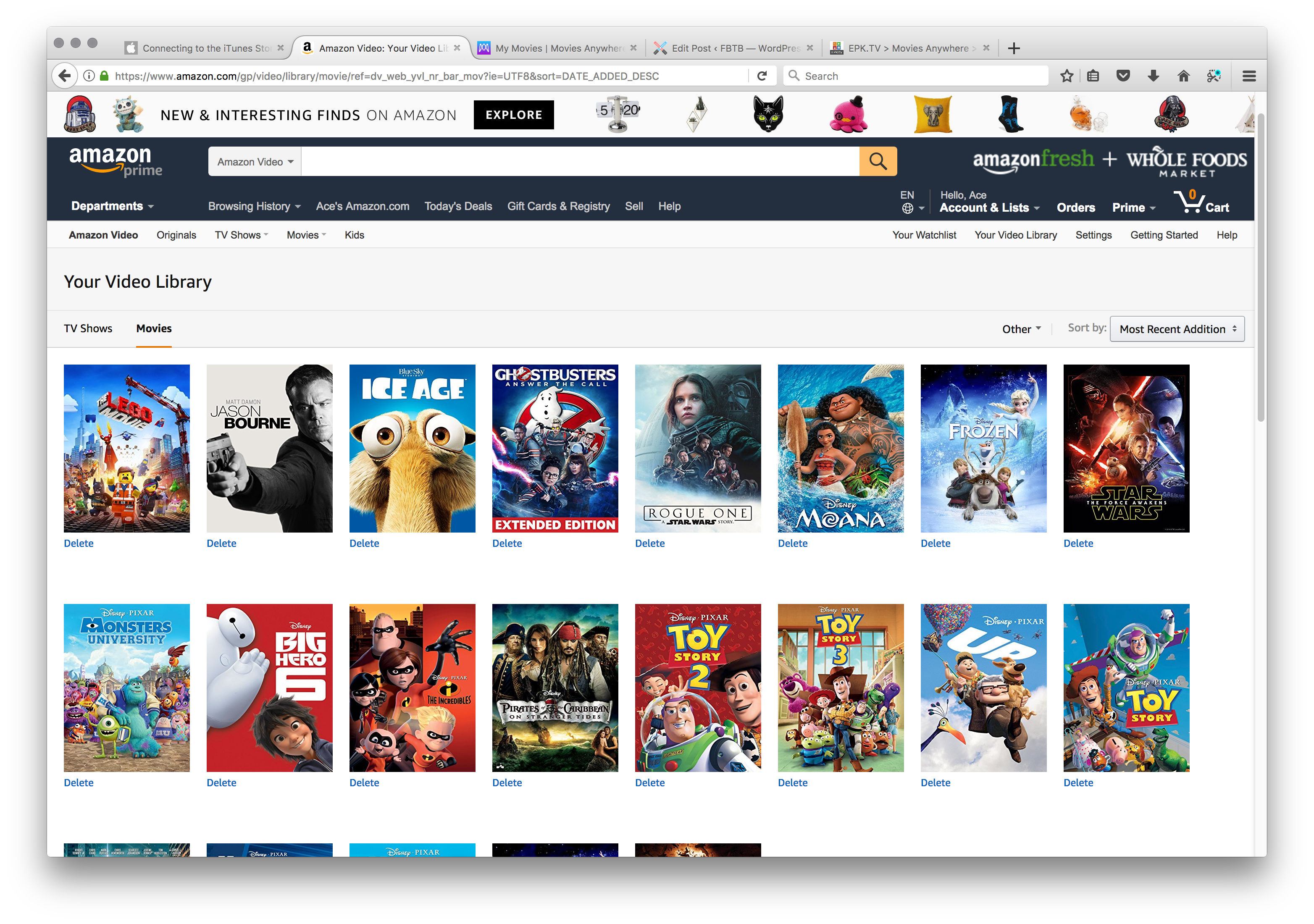Switch to the EPK.TV browser tab
1314x924 pixels.
910,48
